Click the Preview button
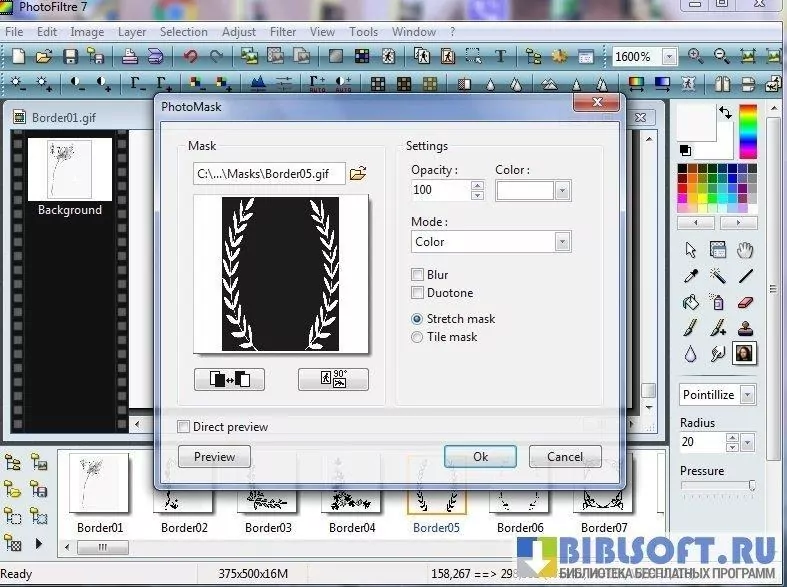Image resolution: width=787 pixels, height=587 pixels. click(215, 457)
